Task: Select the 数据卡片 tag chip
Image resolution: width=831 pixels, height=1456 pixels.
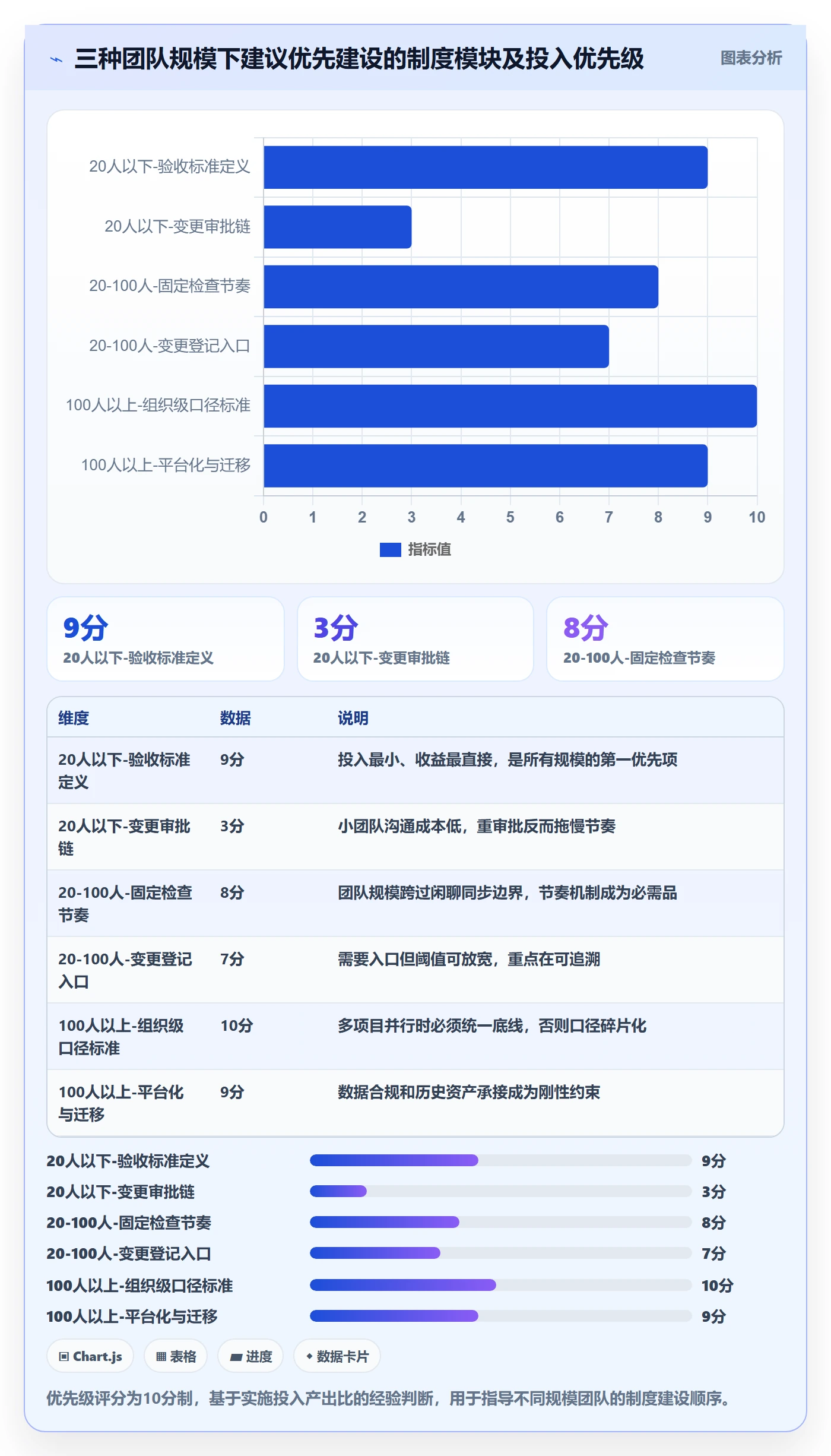Action: [x=337, y=1356]
